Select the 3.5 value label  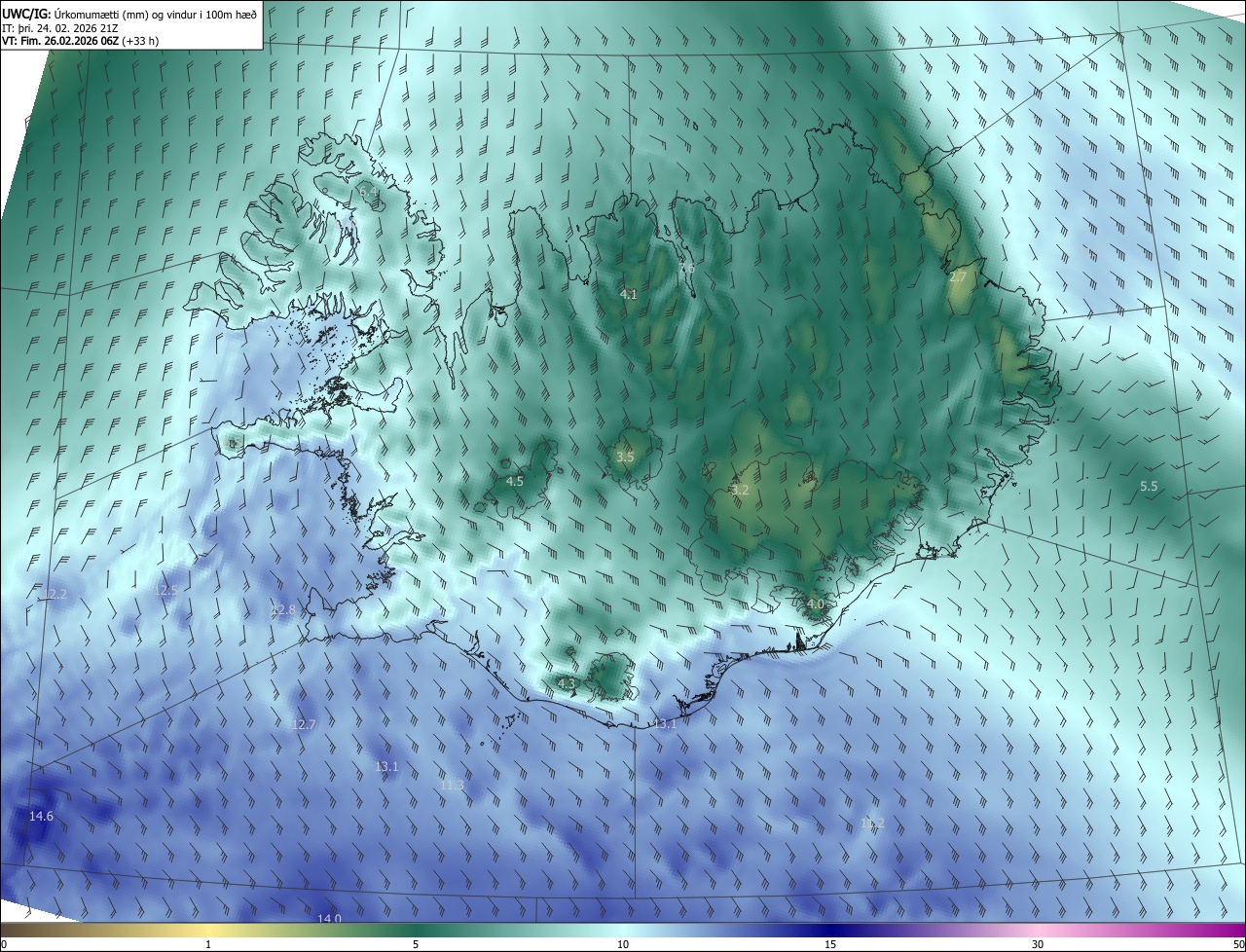coord(626,457)
